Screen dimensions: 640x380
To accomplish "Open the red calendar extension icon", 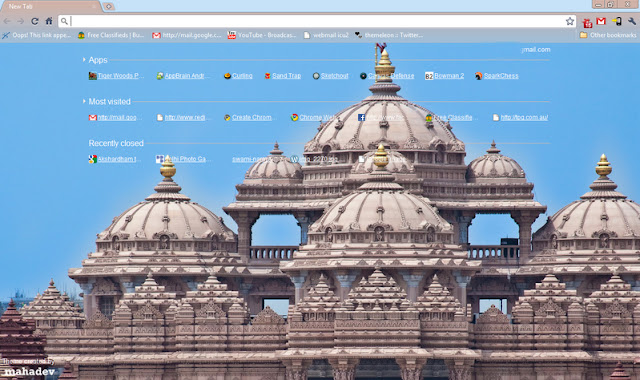I will (587, 22).
